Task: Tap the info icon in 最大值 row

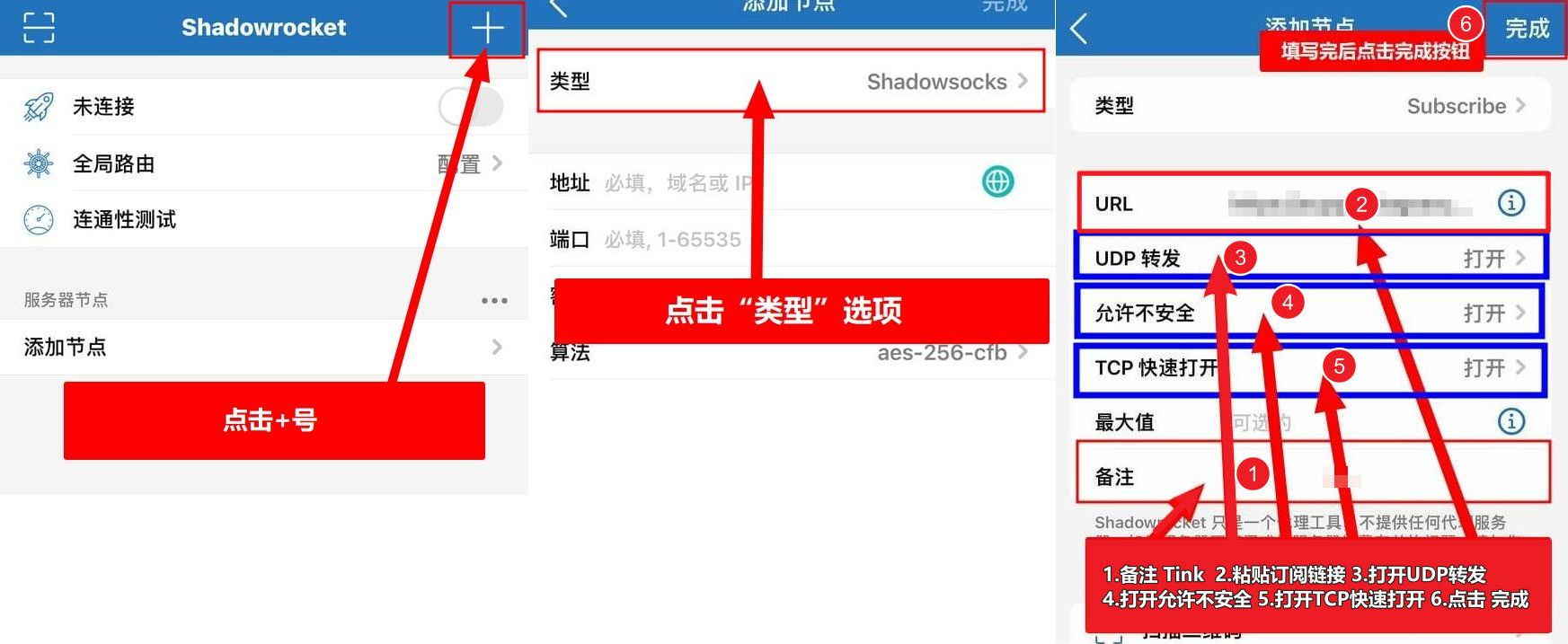Action: click(1511, 421)
